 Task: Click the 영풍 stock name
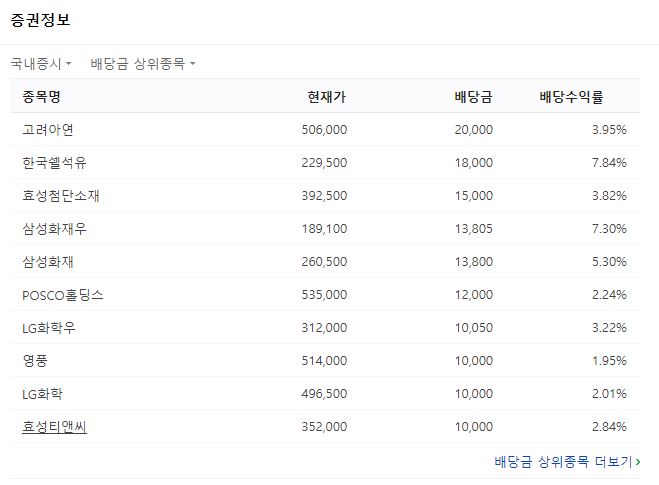pos(35,361)
